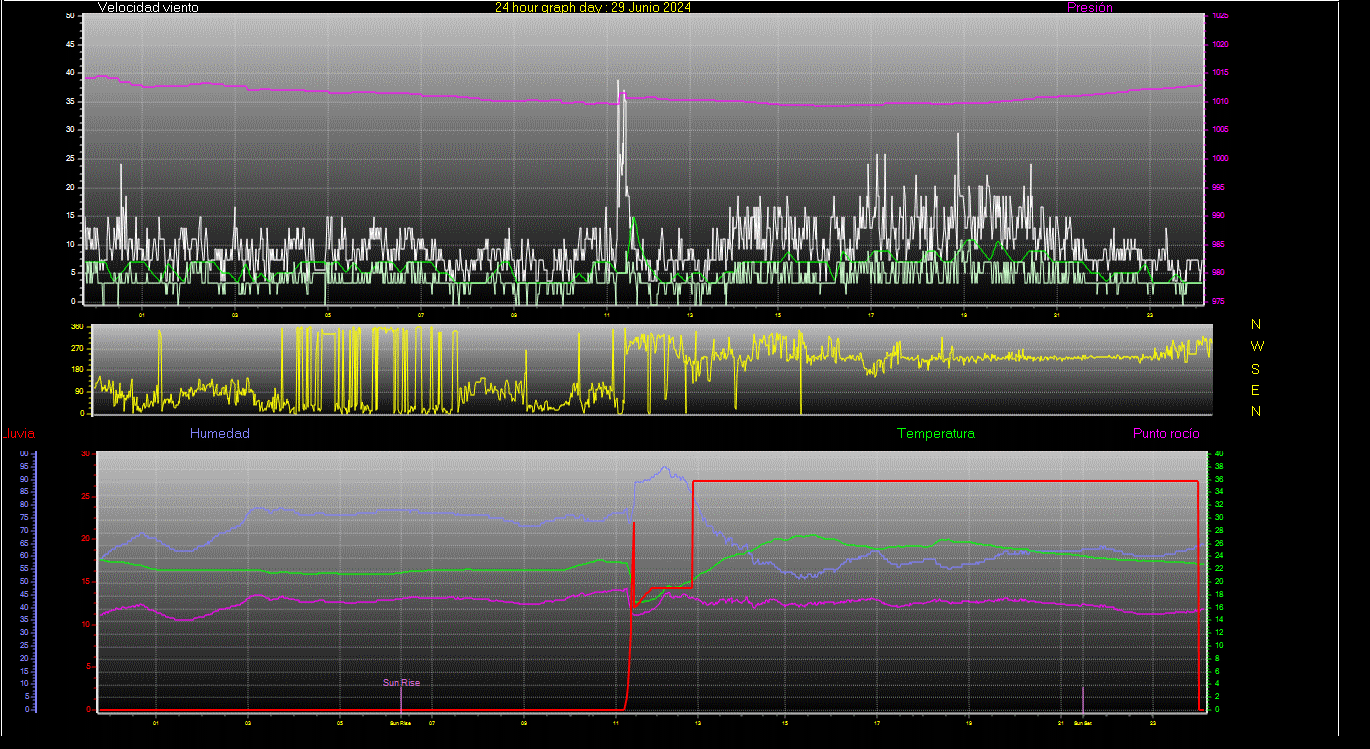
Task: Click the pink 'Sun Rise' label above marker
Action: tap(401, 683)
